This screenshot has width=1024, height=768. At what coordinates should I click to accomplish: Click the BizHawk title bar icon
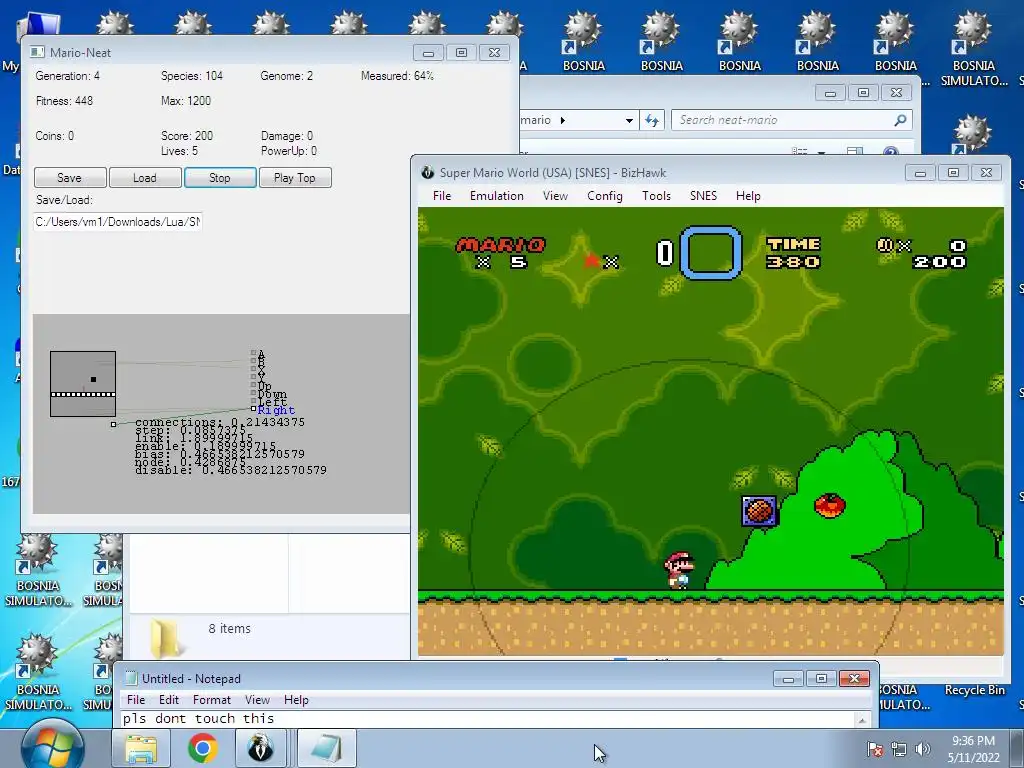point(428,172)
